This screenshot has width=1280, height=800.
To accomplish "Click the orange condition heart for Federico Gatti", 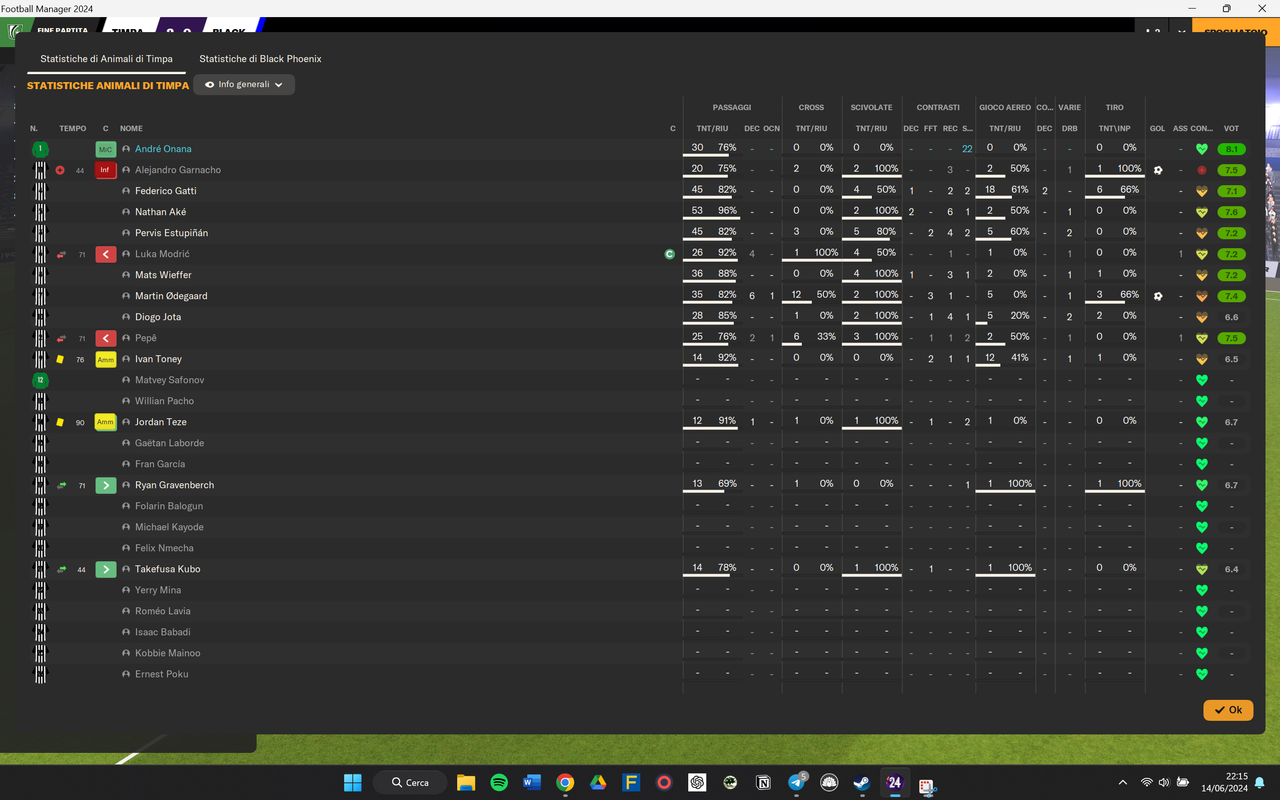I will pyautogui.click(x=1202, y=191).
